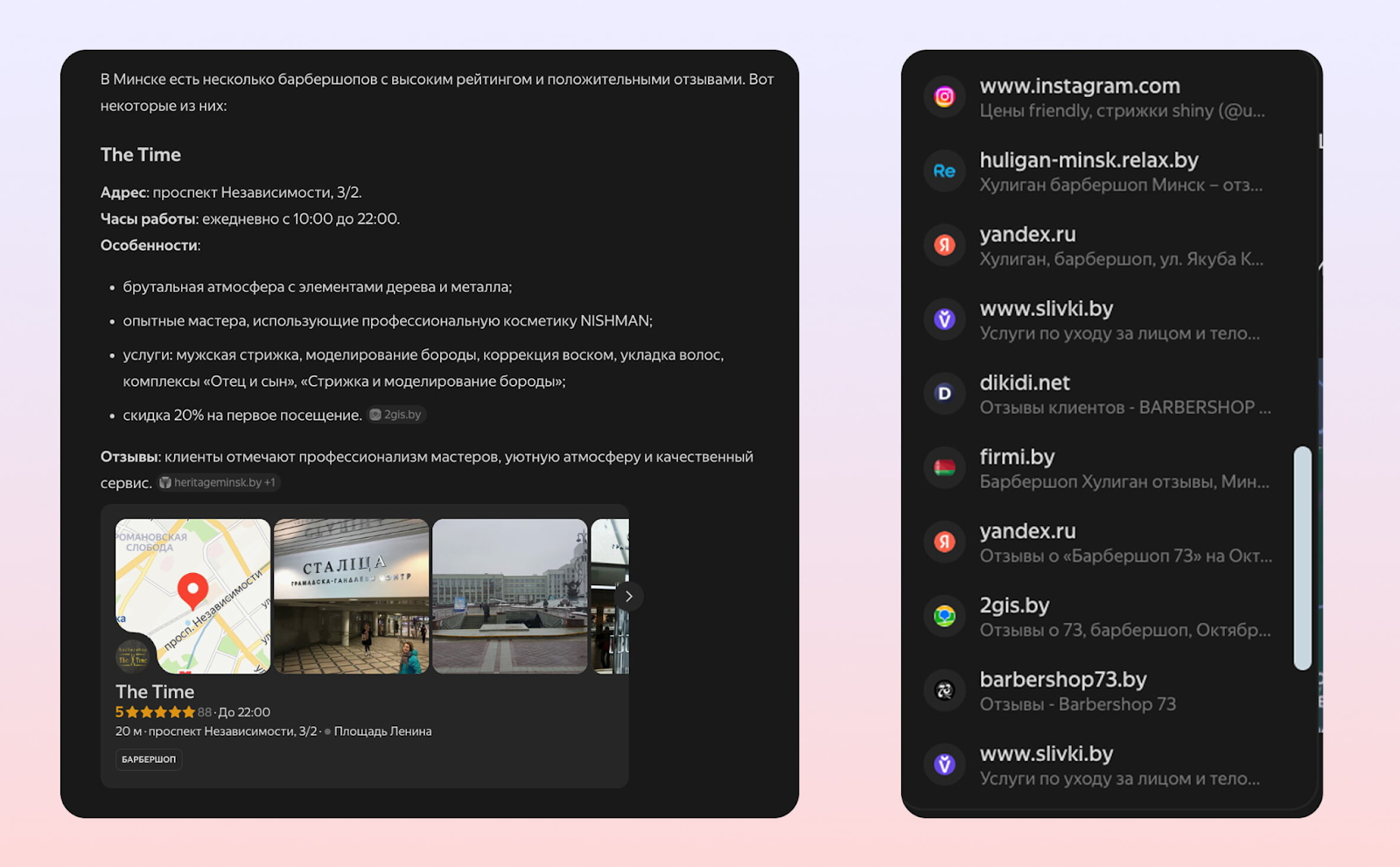This screenshot has width=1400, height=867.
Task: Click 'скидка 20% на первое посещение' text
Action: click(242, 416)
